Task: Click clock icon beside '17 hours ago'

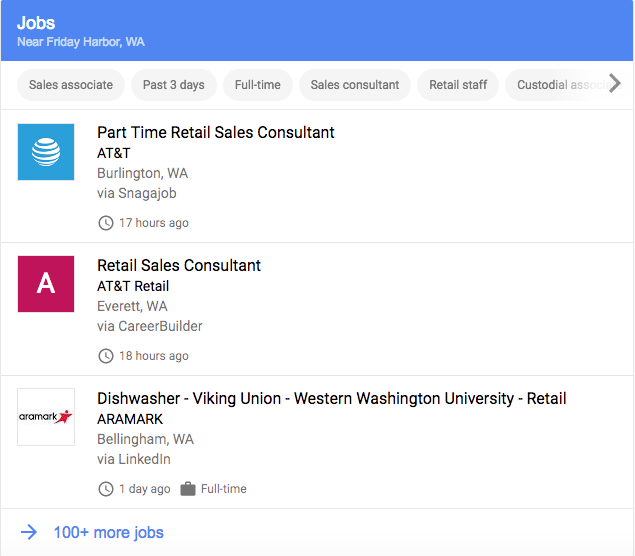Action: click(x=106, y=223)
